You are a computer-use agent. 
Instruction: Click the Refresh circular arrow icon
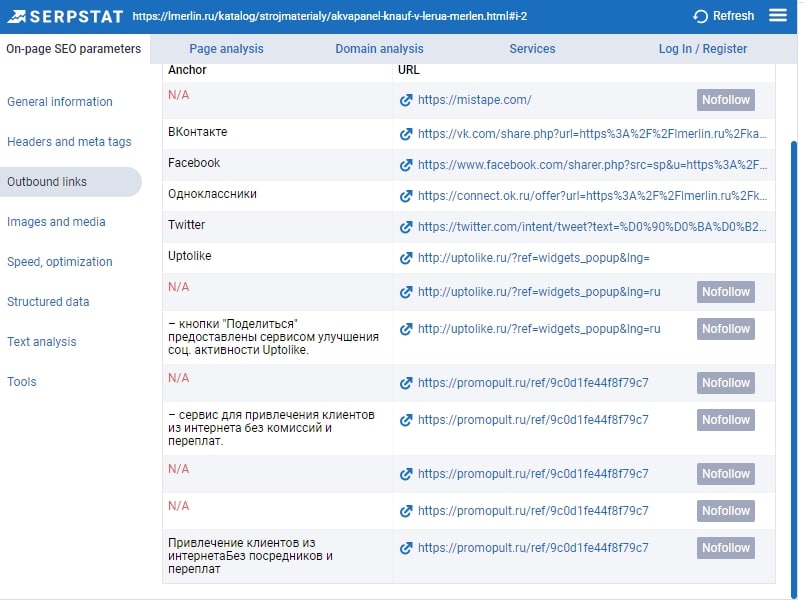tap(700, 16)
